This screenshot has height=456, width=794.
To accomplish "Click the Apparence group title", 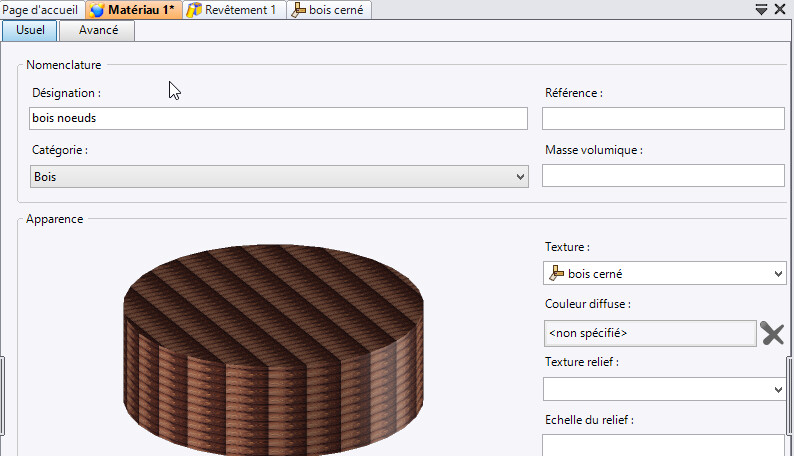I will [55, 219].
